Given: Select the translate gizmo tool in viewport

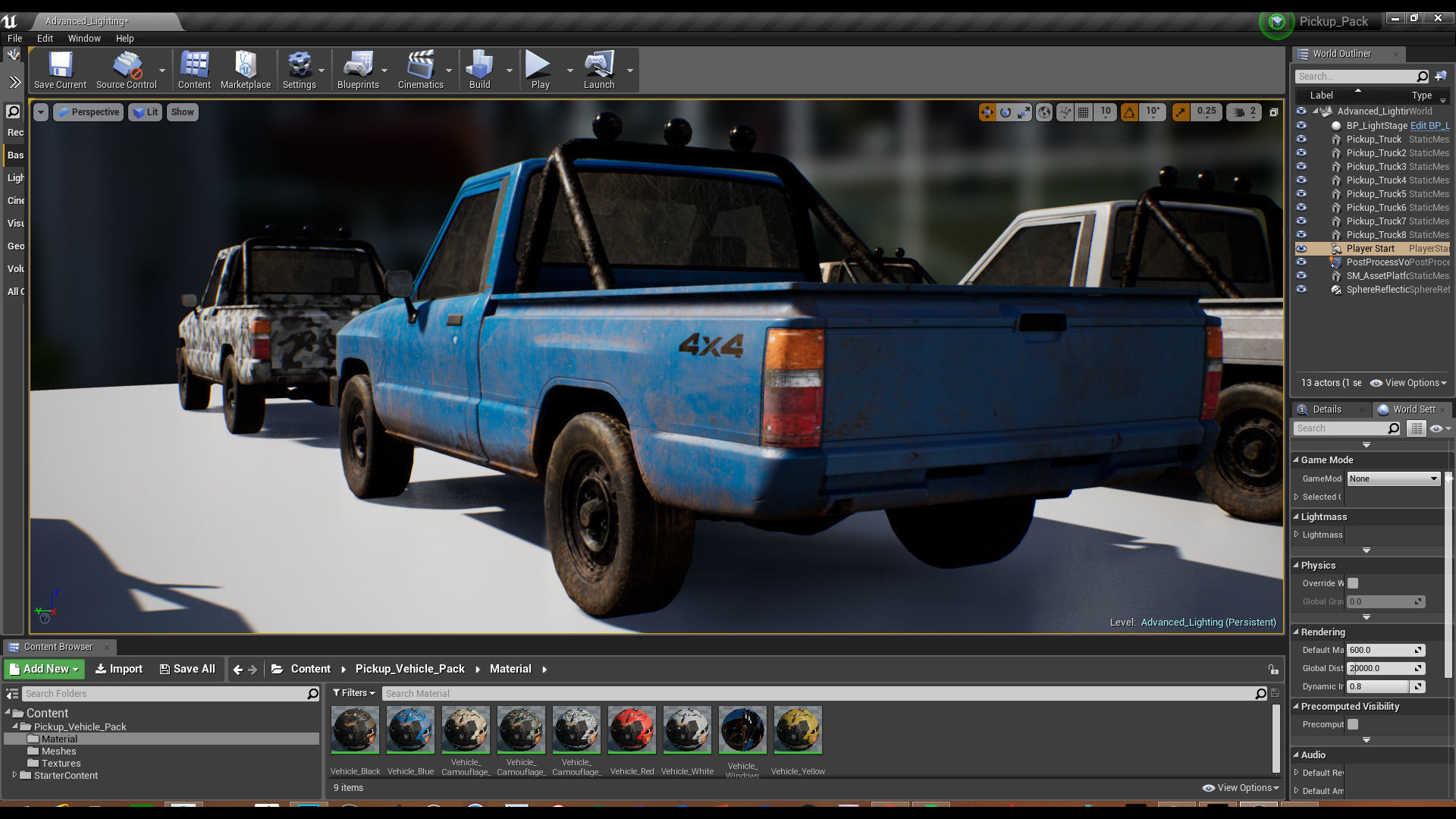Looking at the screenshot, I should click(x=987, y=112).
